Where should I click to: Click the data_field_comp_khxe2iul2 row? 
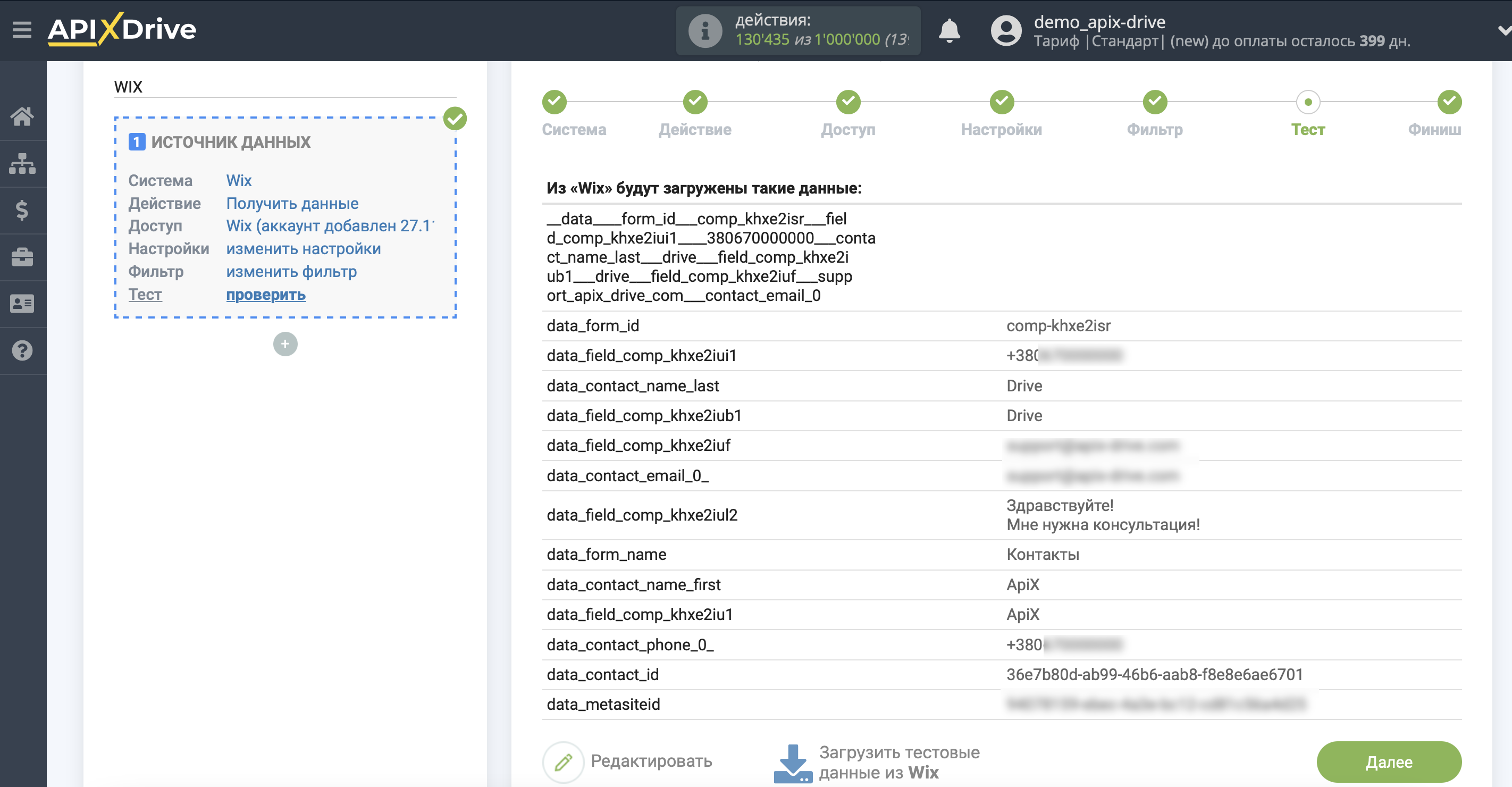tap(1001, 515)
